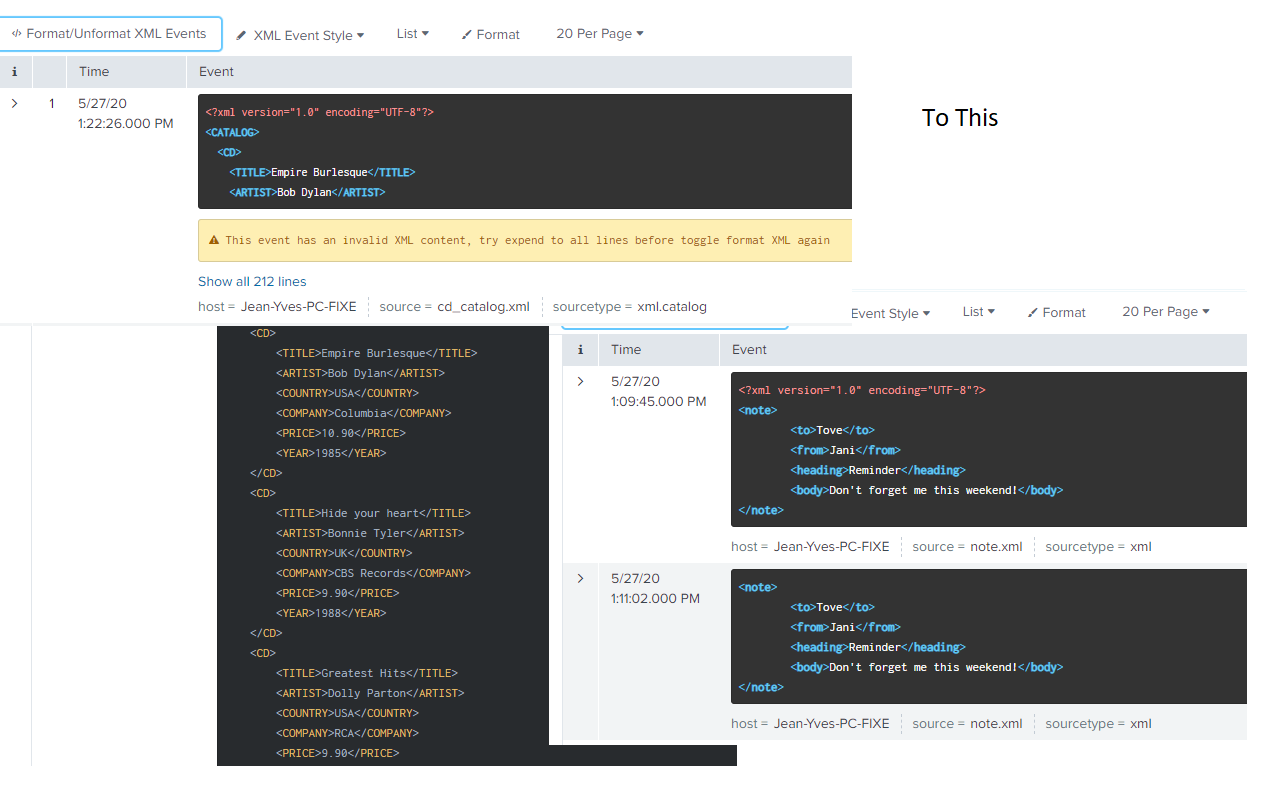The width and height of the screenshot is (1280, 800).
Task: Open the Format dropdown beside 20 Per Page in the upper toolbar
Action: click(x=491, y=34)
